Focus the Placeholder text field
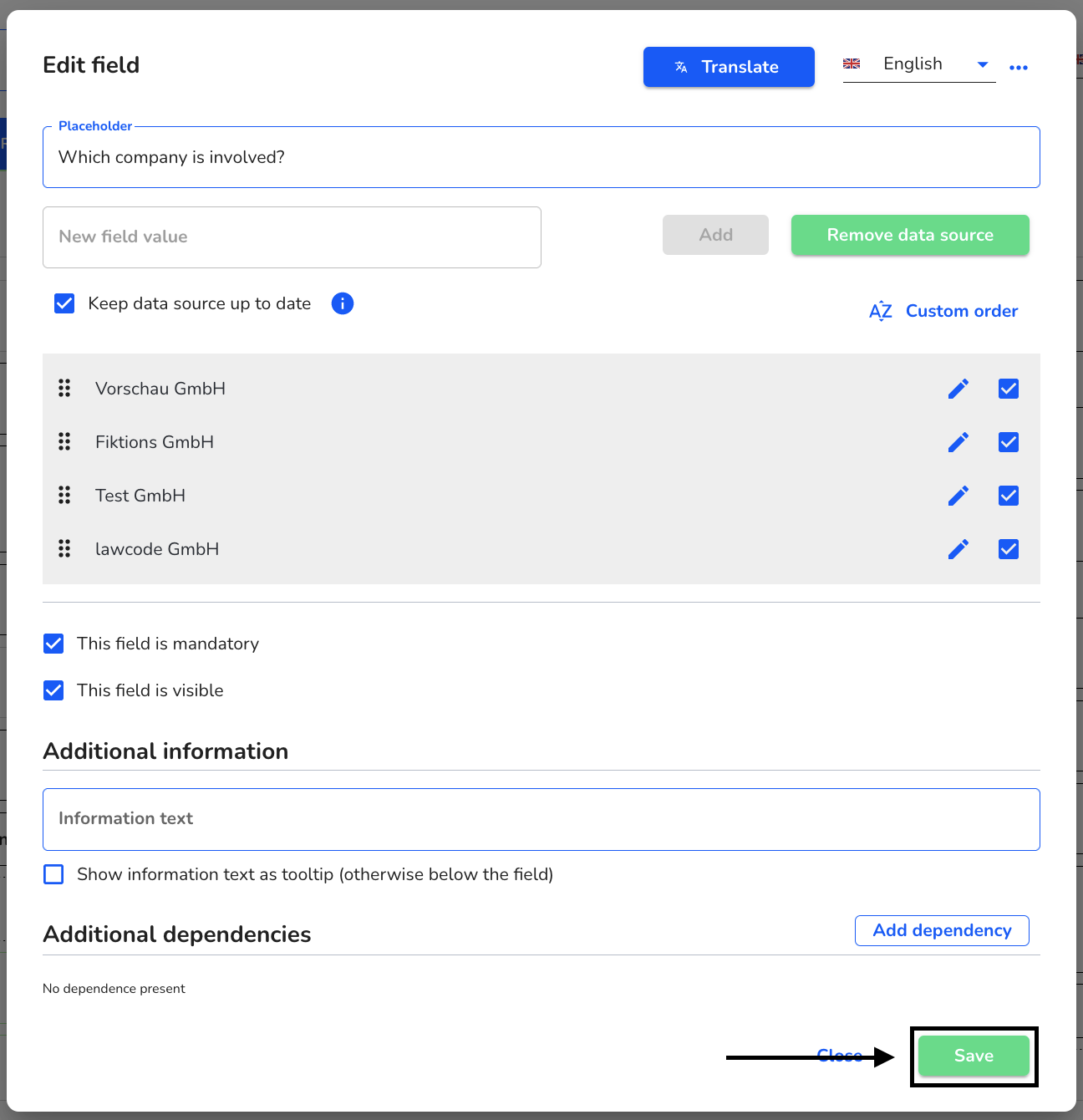Image resolution: width=1083 pixels, height=1120 pixels. pos(541,157)
